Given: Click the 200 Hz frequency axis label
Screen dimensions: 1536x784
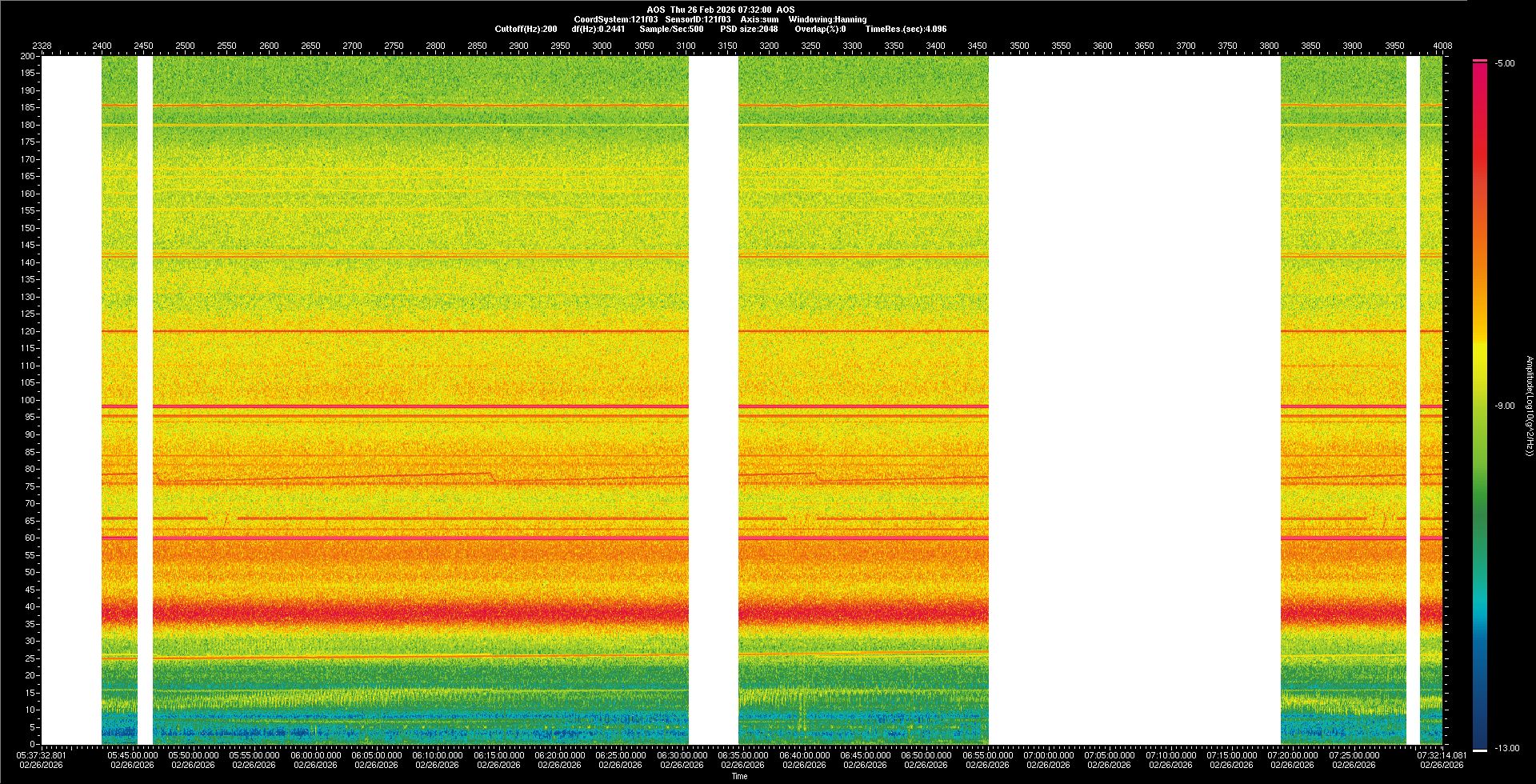Looking at the screenshot, I should 28,57.
